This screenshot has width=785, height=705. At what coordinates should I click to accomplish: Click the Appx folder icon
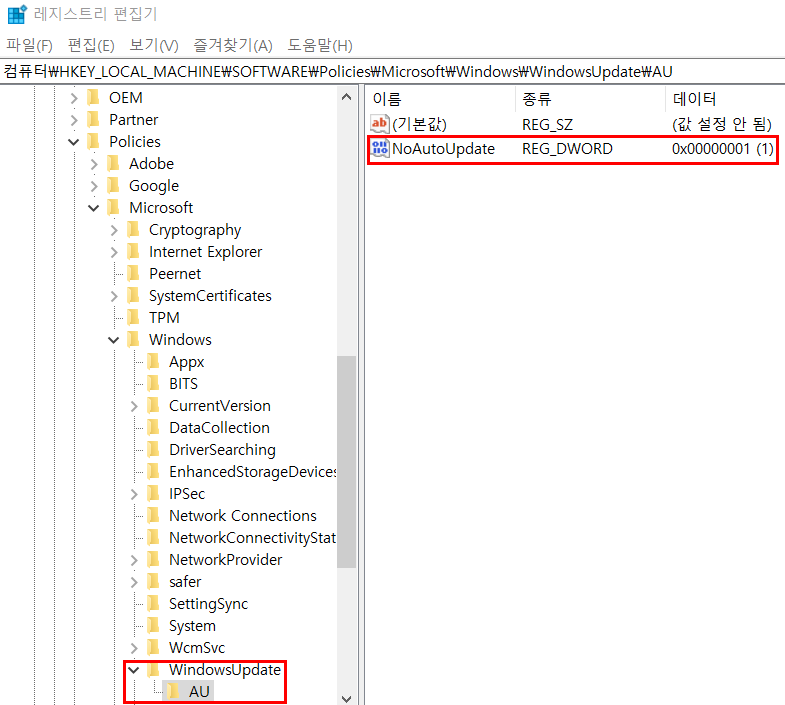[x=154, y=362]
